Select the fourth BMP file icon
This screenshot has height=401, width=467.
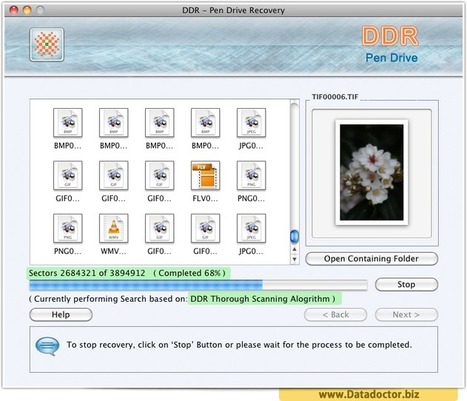tap(205, 123)
